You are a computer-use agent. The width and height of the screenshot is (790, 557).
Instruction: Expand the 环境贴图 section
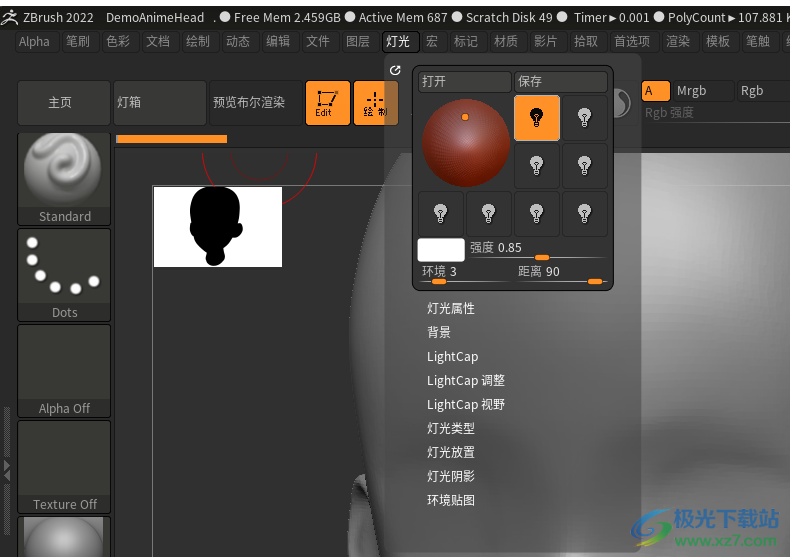tap(451, 500)
